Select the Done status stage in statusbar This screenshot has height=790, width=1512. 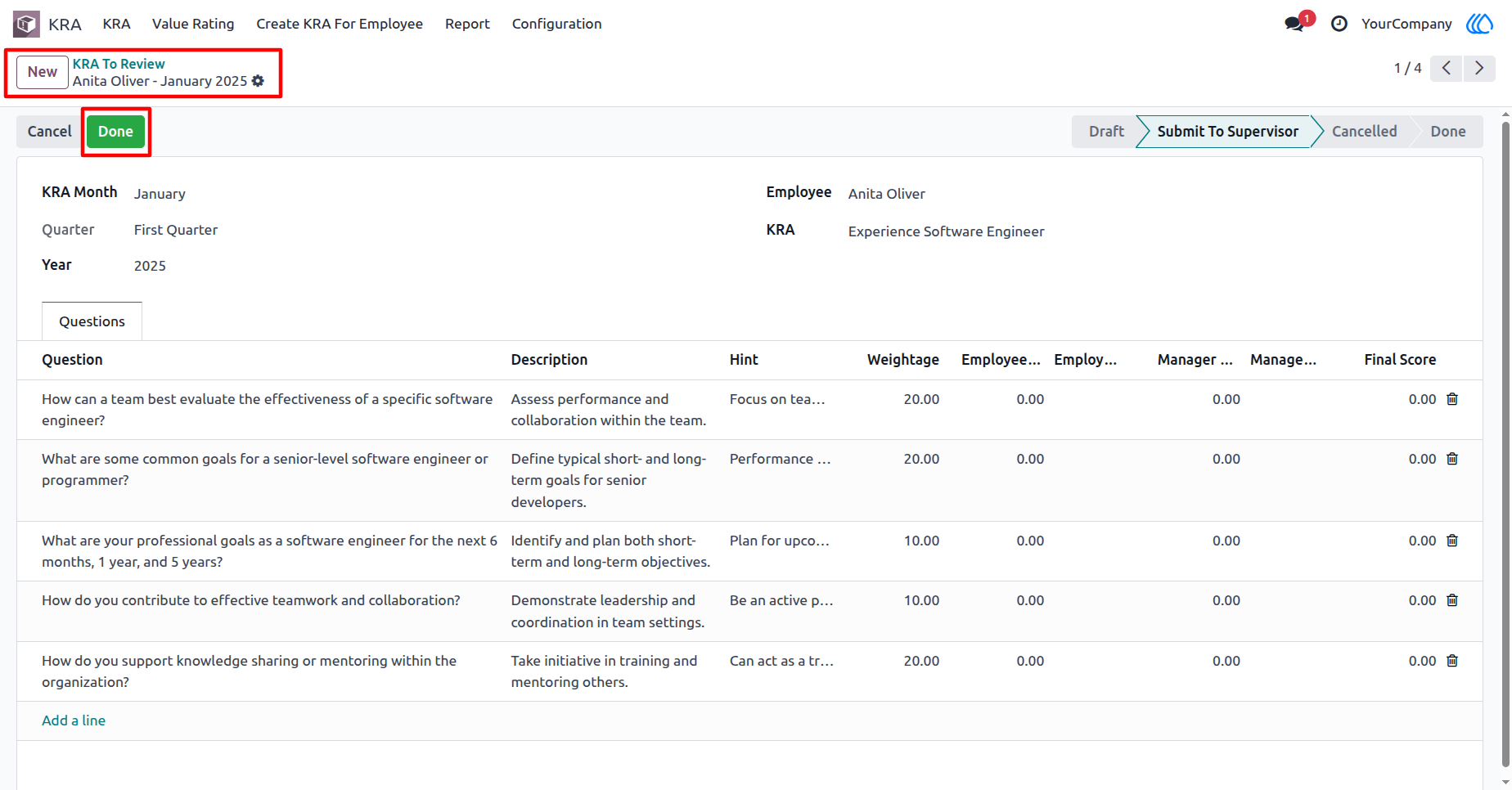pyautogui.click(x=1447, y=132)
